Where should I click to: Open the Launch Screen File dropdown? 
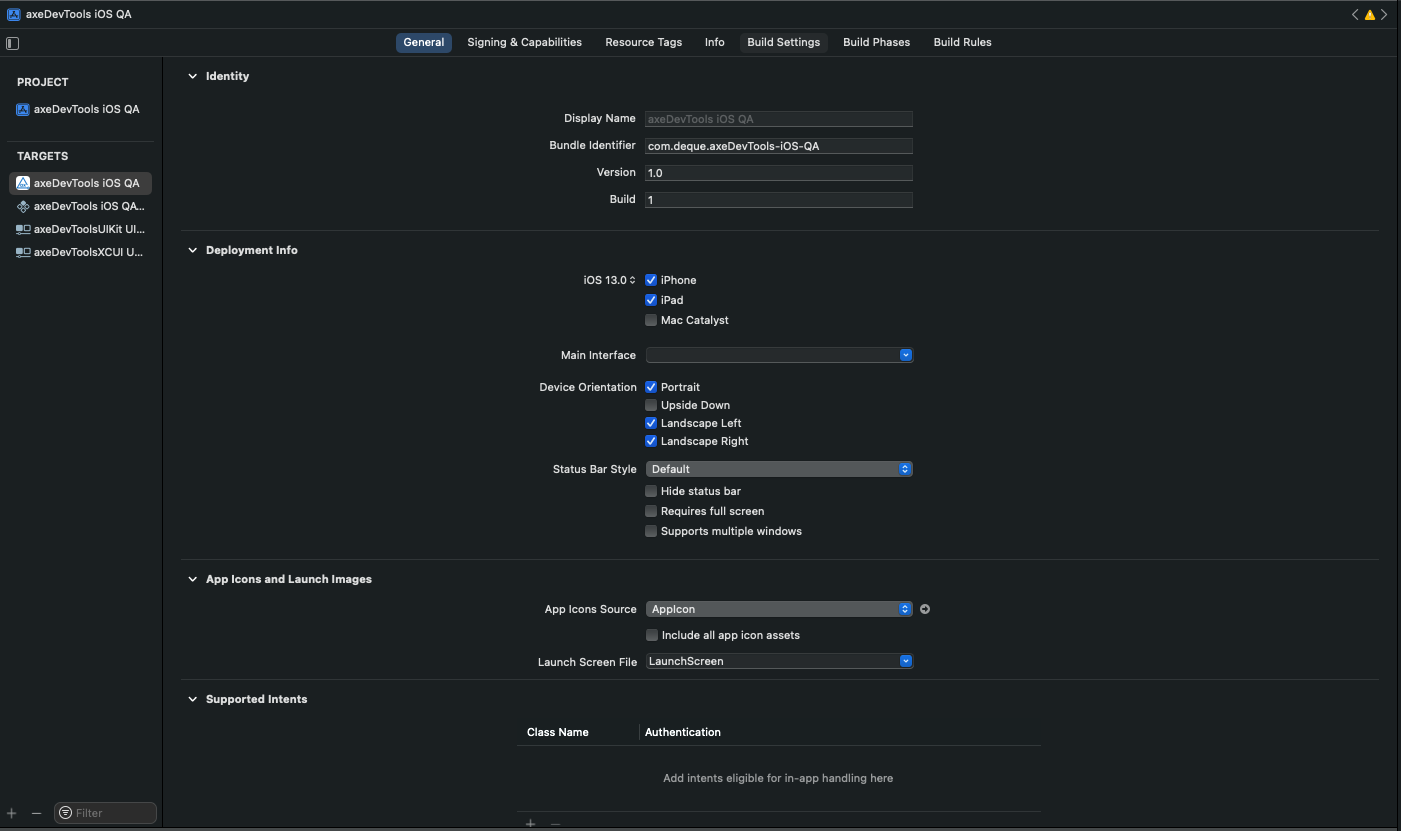point(779,661)
